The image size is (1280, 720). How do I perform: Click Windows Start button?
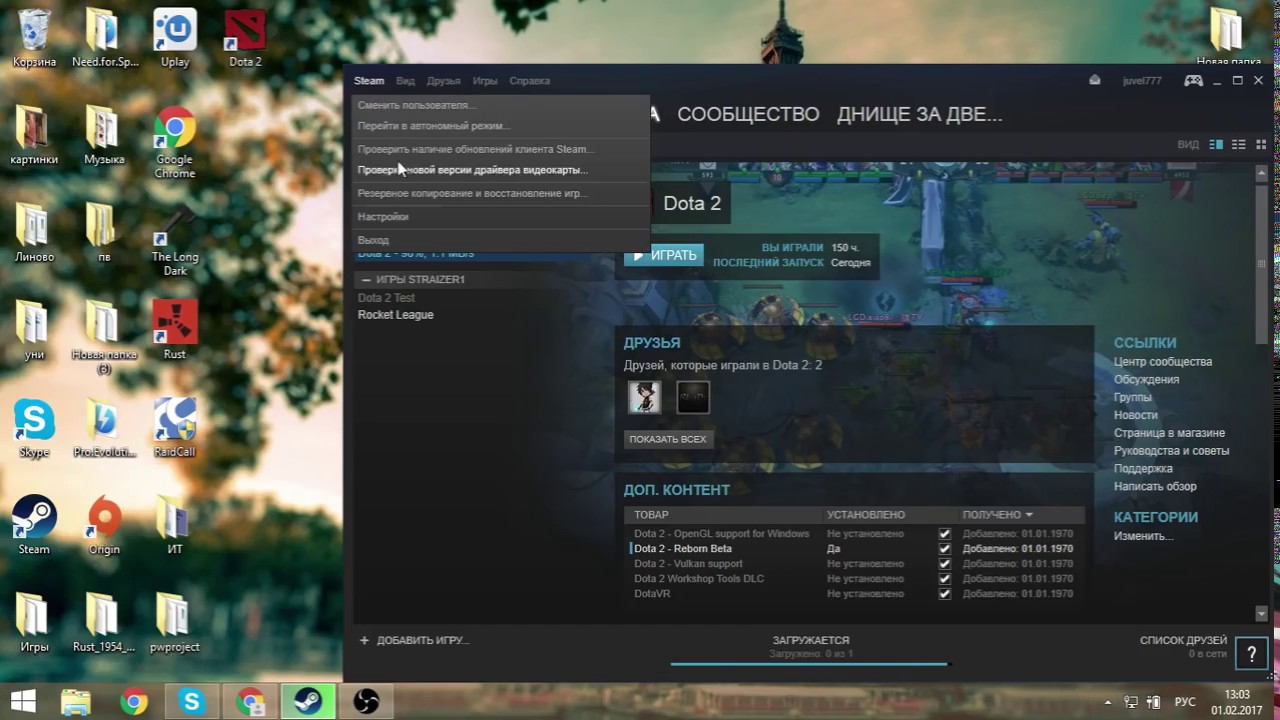[x=23, y=701]
